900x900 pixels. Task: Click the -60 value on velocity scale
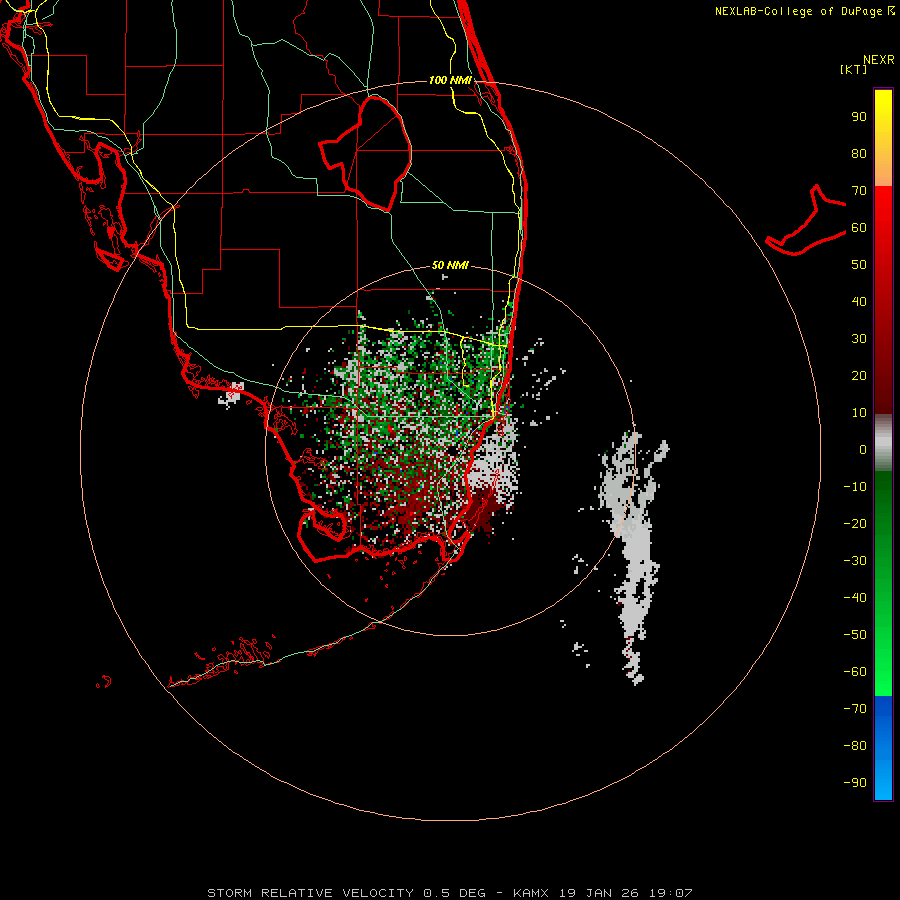[x=855, y=672]
